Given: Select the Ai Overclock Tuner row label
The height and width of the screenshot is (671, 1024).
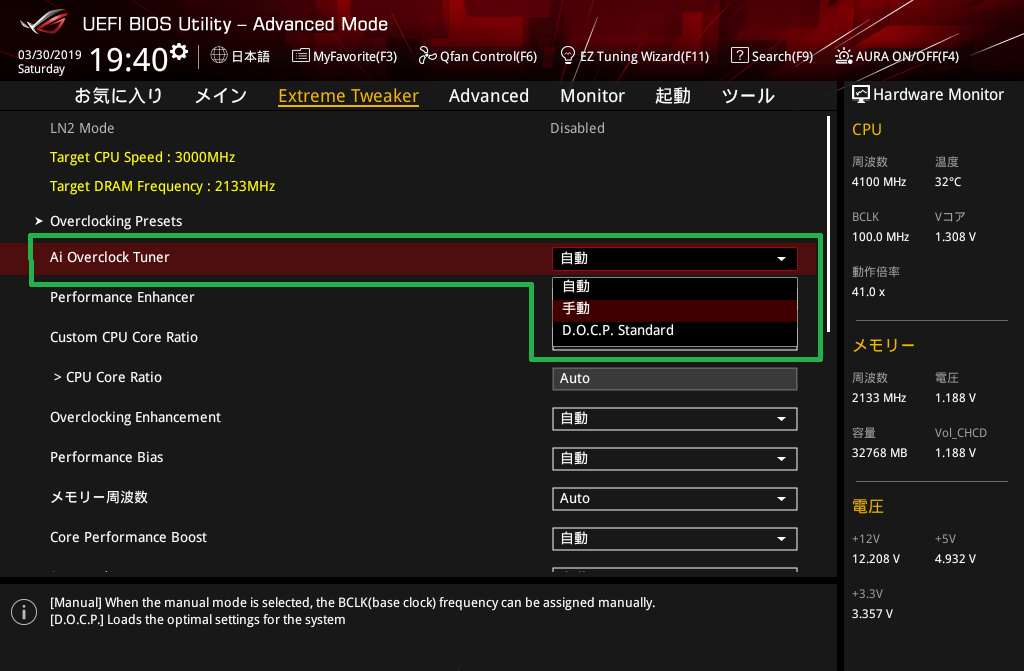Looking at the screenshot, I should click(x=110, y=257).
